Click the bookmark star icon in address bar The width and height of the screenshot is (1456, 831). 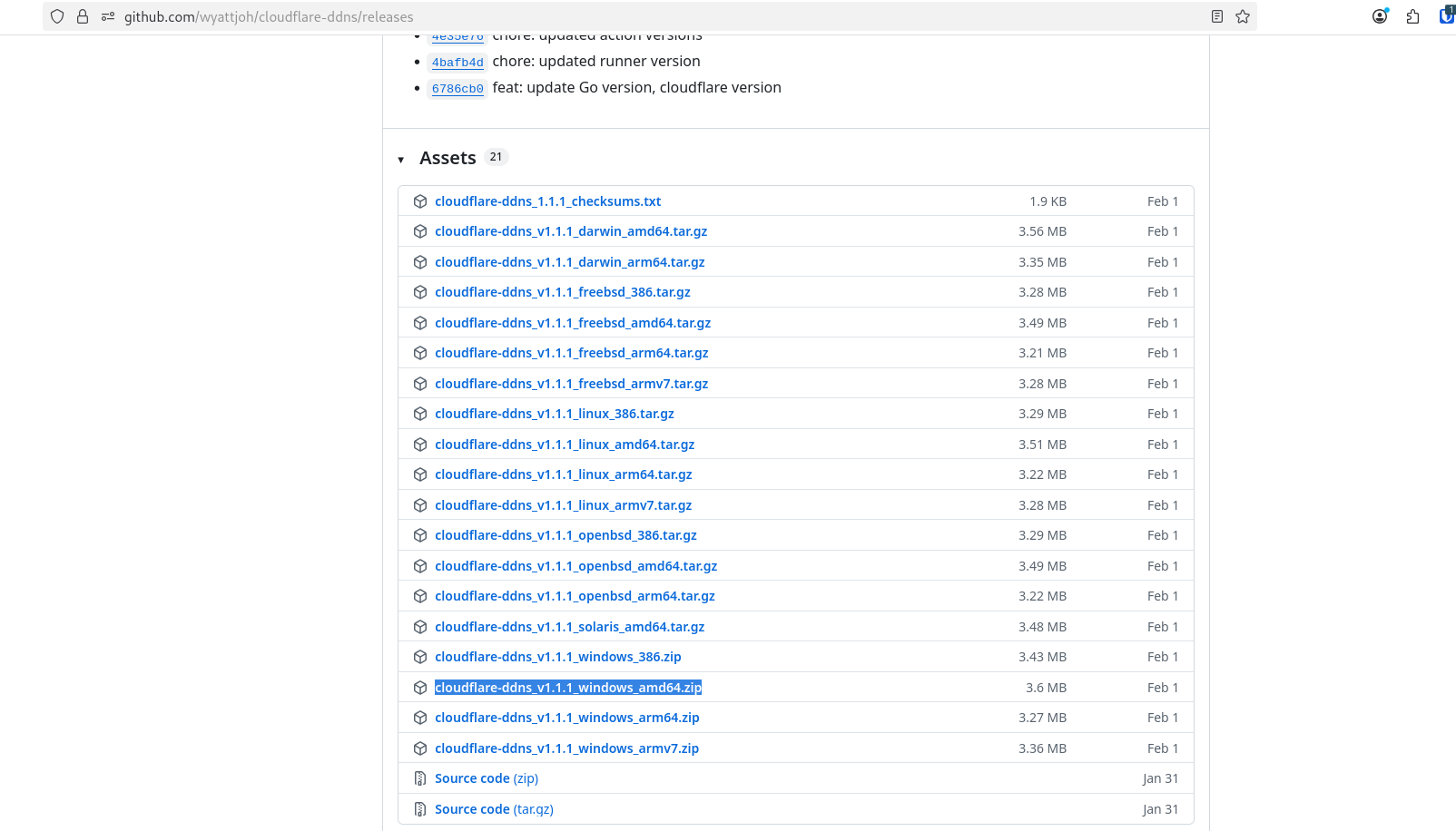click(x=1243, y=16)
